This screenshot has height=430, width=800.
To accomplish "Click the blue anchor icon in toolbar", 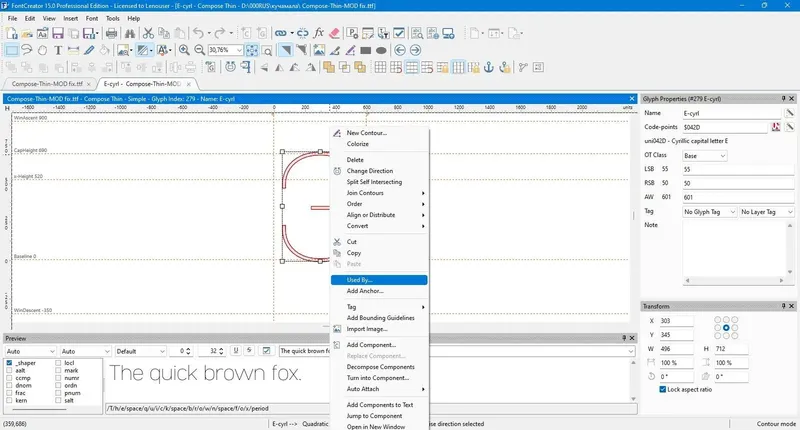I will (489, 67).
